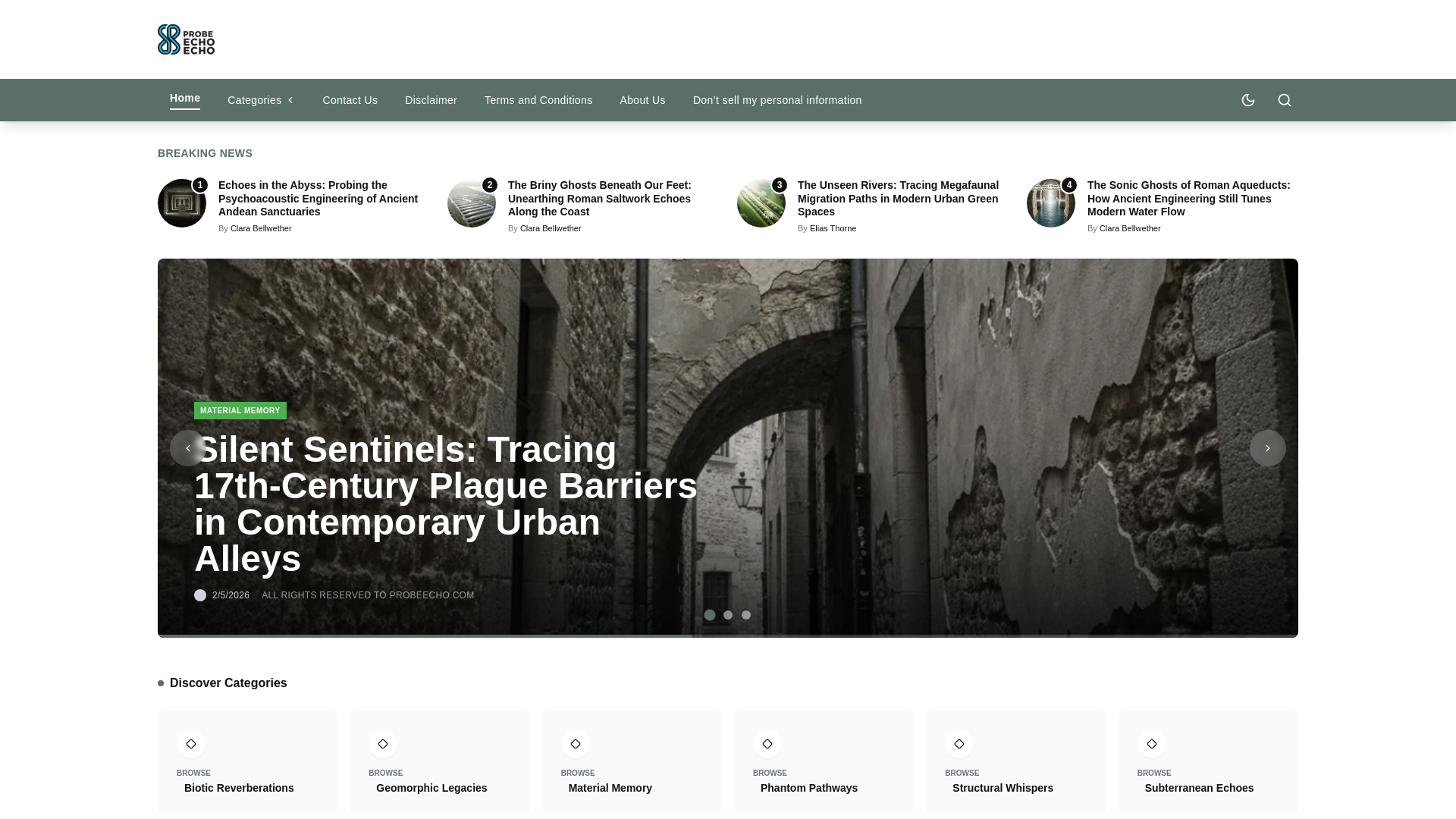Select first slider dot
This screenshot has width=1456, height=819.
[x=710, y=615]
